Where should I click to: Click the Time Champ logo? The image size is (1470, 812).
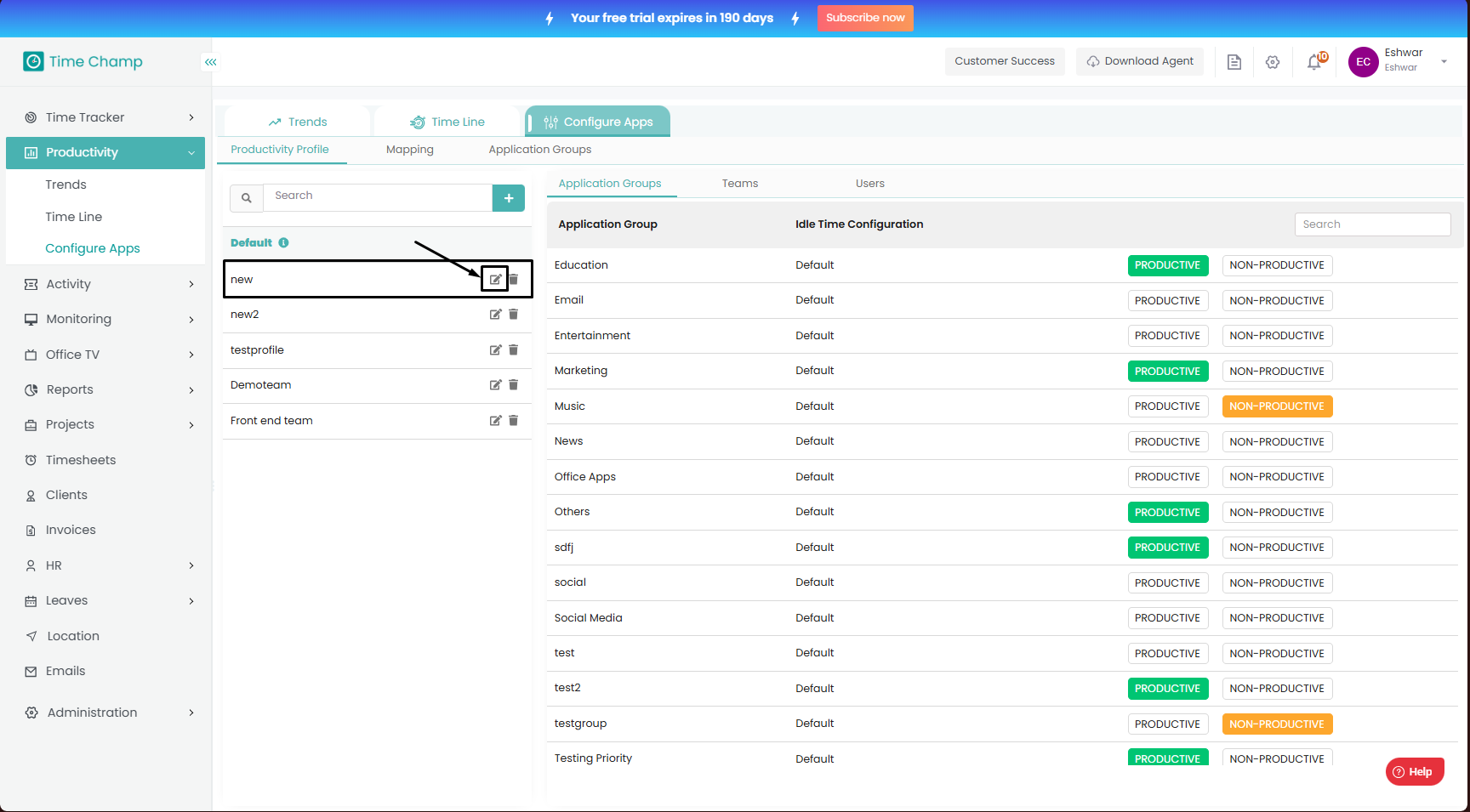point(83,61)
